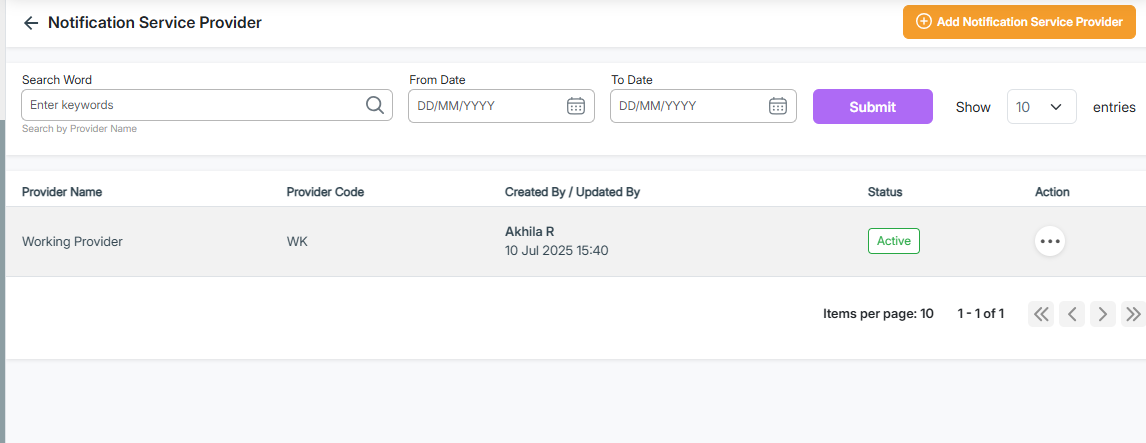The width and height of the screenshot is (1146, 443).
Task: Open the From Date calendar picker
Action: pos(576,106)
